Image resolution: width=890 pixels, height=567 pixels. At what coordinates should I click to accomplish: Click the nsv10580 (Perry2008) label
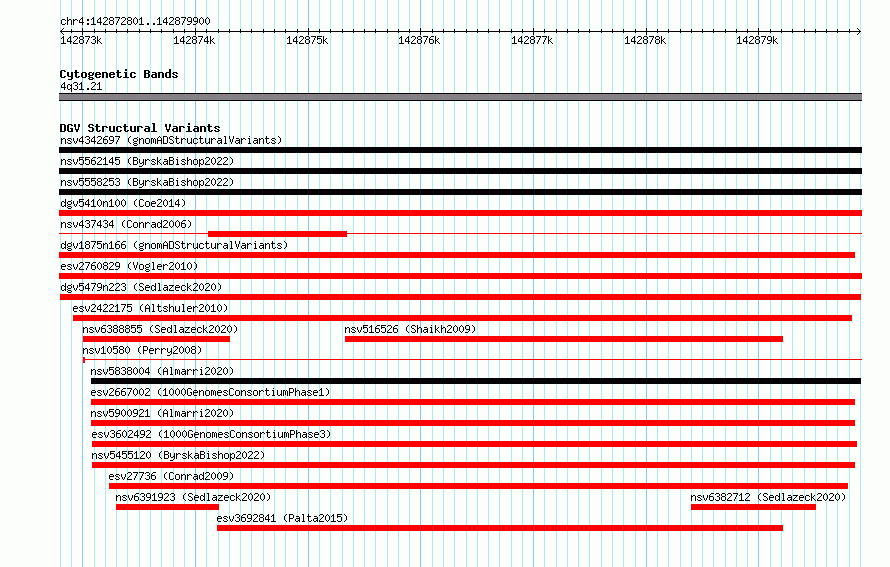click(142, 350)
